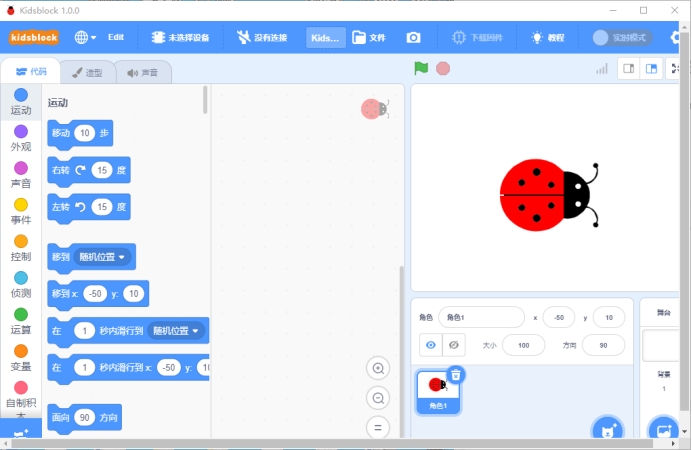
Task: Click the add backdrop button
Action: point(663,429)
